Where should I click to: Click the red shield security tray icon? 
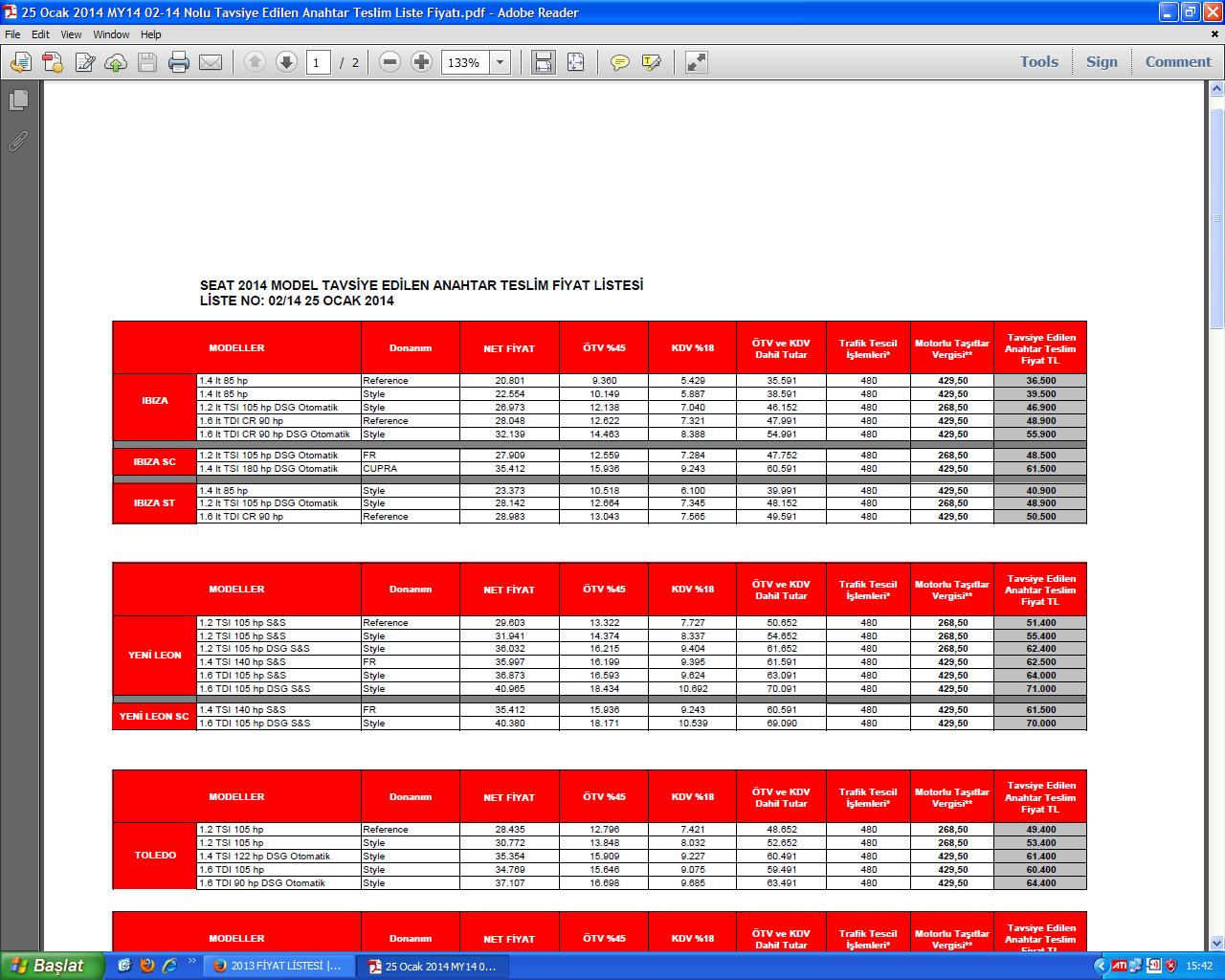tap(1170, 966)
